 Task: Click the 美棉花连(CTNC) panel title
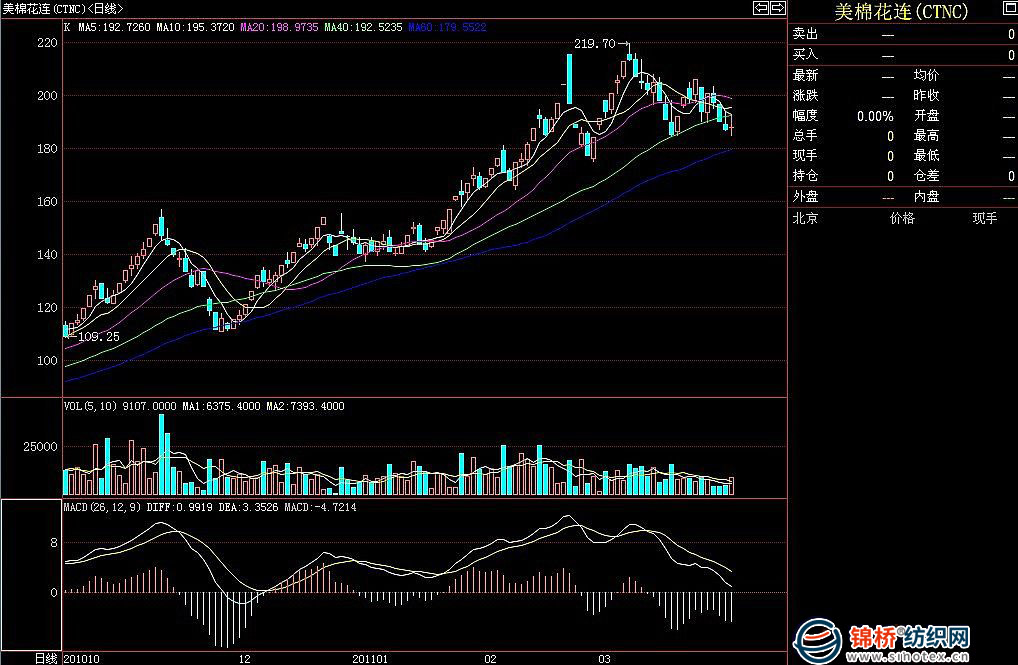point(902,11)
